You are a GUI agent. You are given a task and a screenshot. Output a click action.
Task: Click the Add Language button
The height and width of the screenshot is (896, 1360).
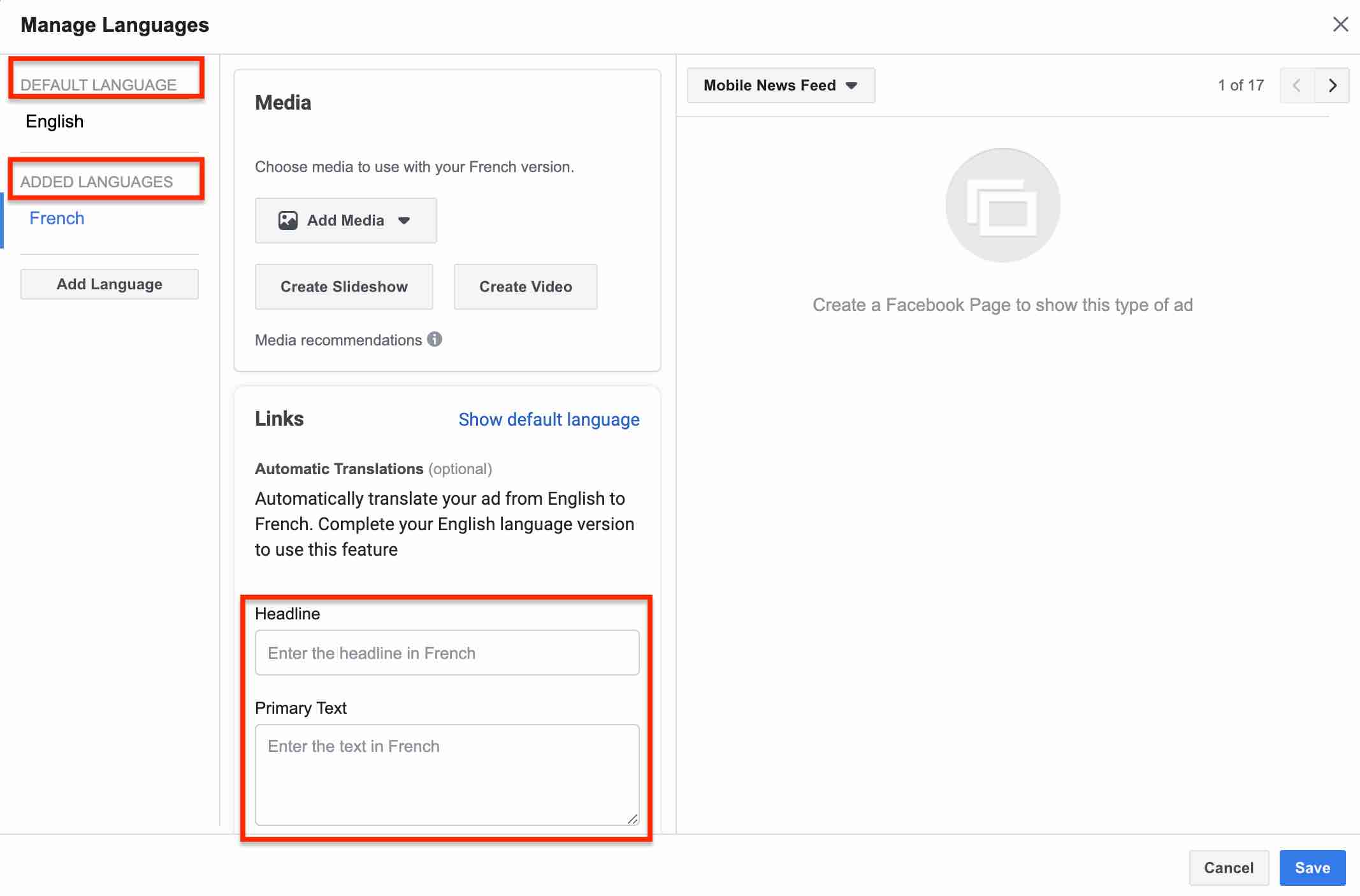[109, 284]
